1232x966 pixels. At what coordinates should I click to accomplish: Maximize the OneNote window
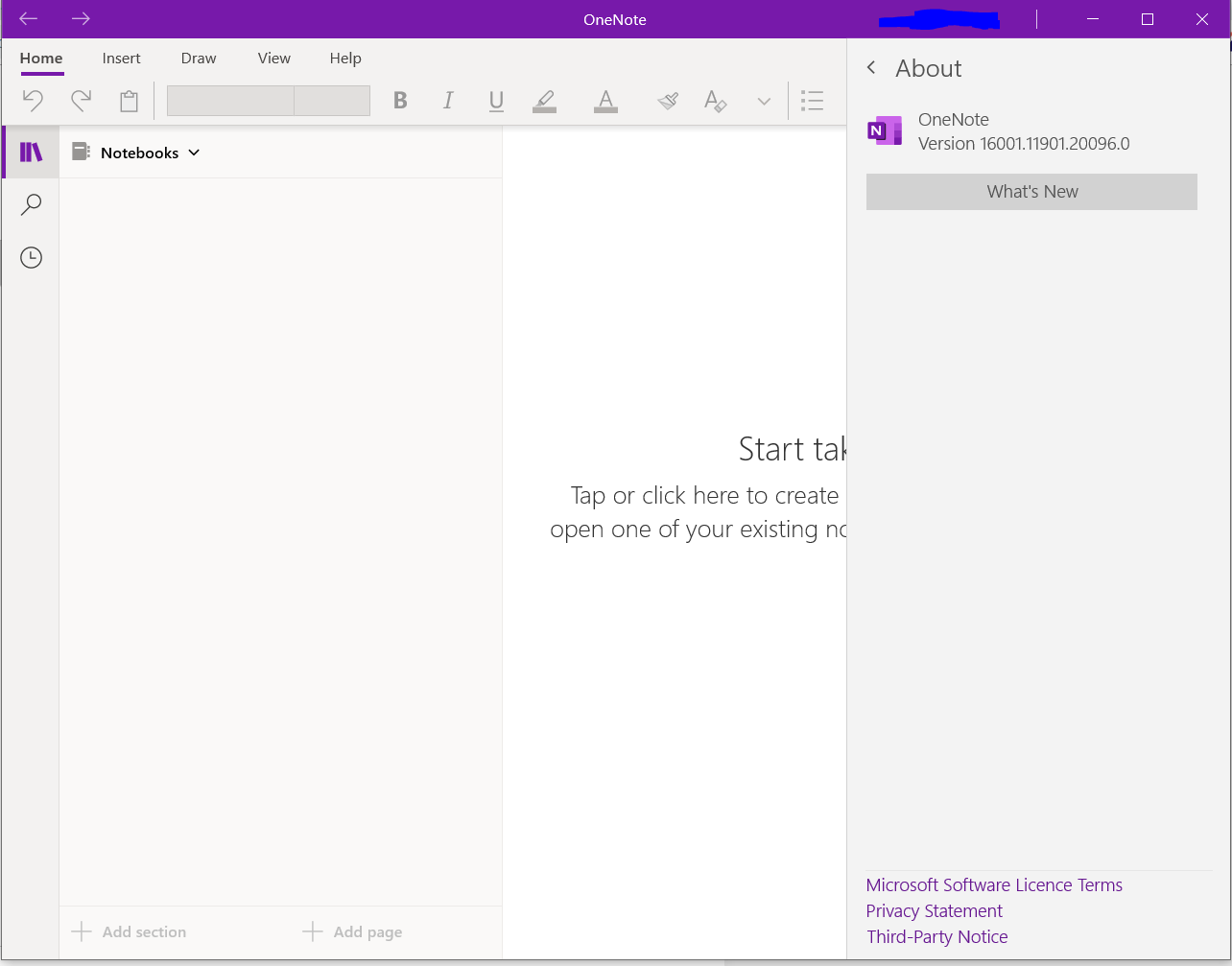(1148, 19)
